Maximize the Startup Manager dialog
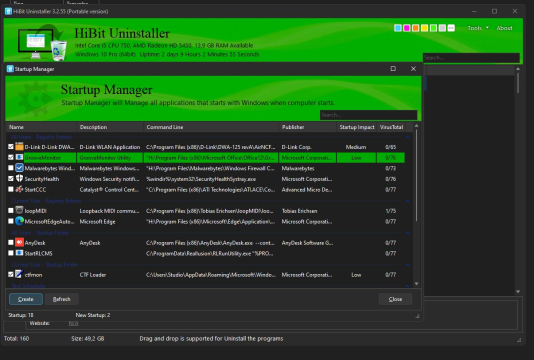 coord(393,69)
